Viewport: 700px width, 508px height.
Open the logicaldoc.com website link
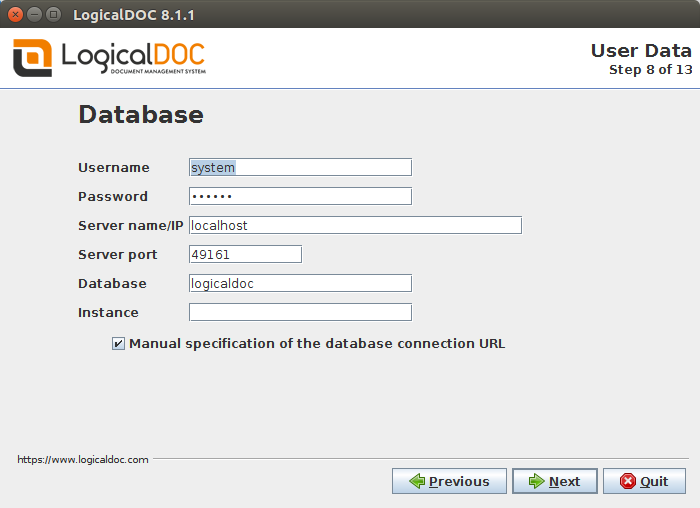83,459
